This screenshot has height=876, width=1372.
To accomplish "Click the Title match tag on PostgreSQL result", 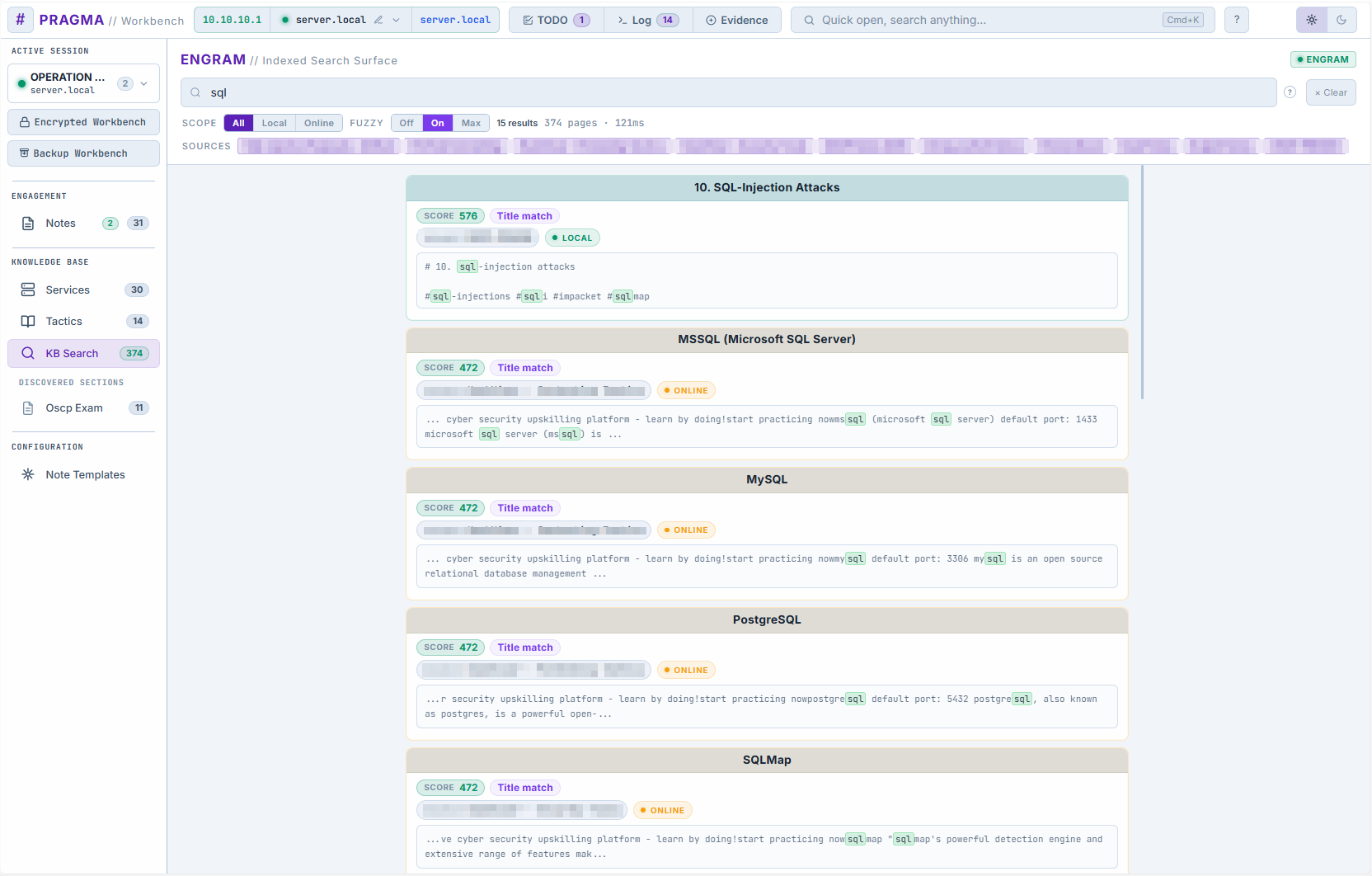I will click(x=525, y=648).
